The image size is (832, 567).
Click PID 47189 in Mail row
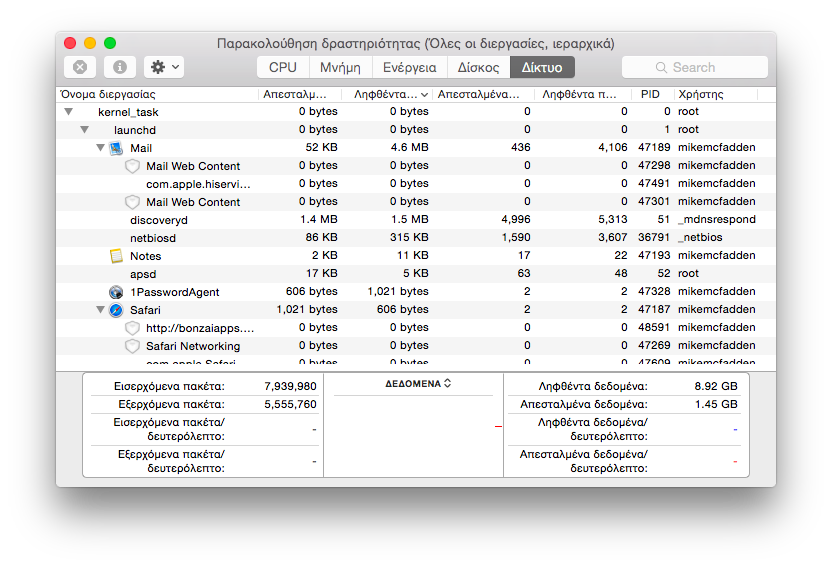pyautogui.click(x=654, y=147)
